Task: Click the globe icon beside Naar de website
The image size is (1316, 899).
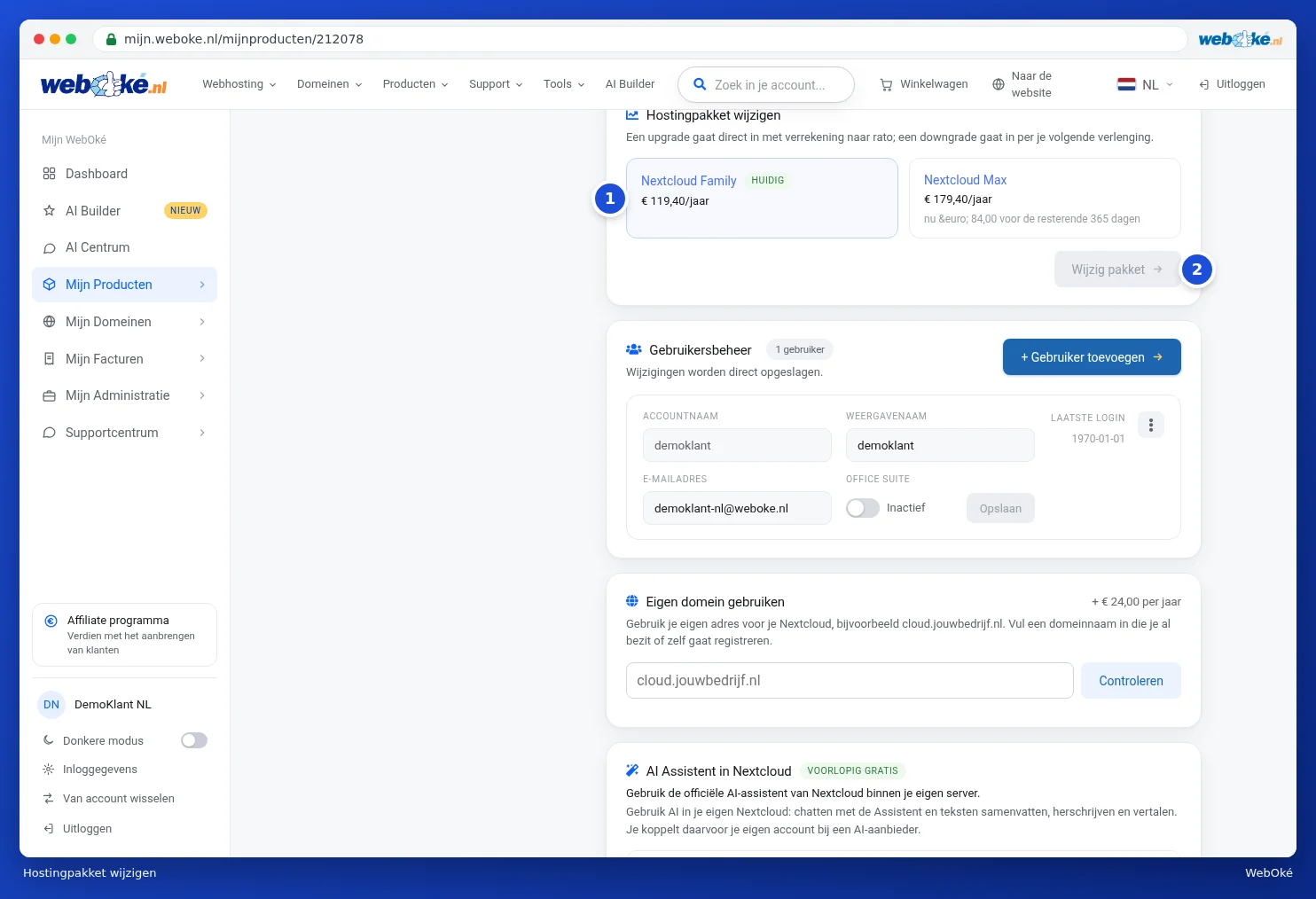Action: pyautogui.click(x=999, y=84)
